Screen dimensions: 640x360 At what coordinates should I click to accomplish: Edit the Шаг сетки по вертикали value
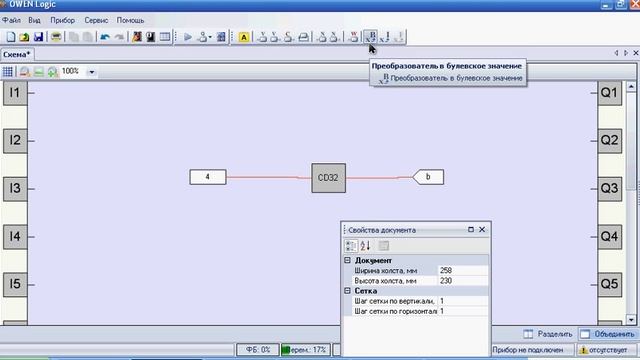coord(463,301)
